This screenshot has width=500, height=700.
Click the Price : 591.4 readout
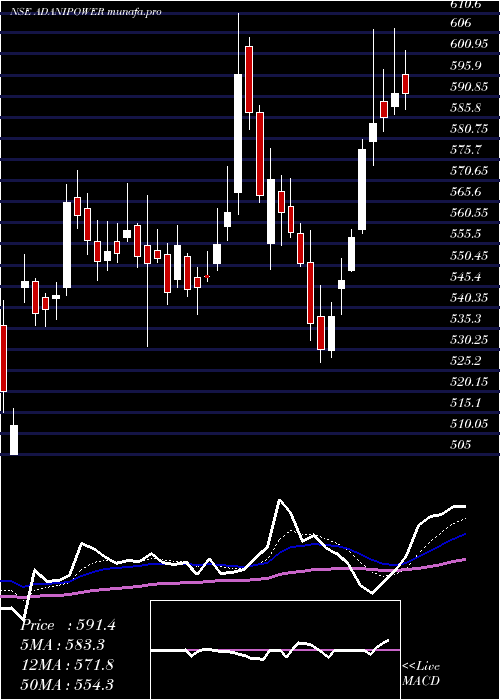point(68,625)
